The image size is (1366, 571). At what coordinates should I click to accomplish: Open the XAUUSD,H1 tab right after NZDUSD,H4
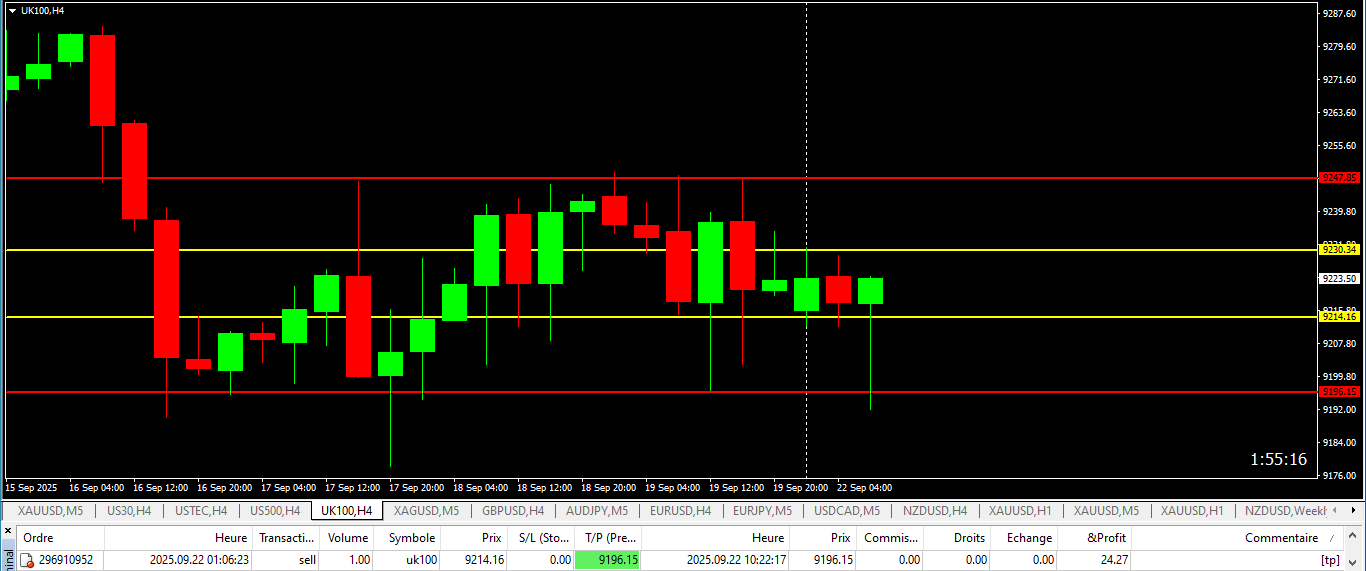[1020, 511]
